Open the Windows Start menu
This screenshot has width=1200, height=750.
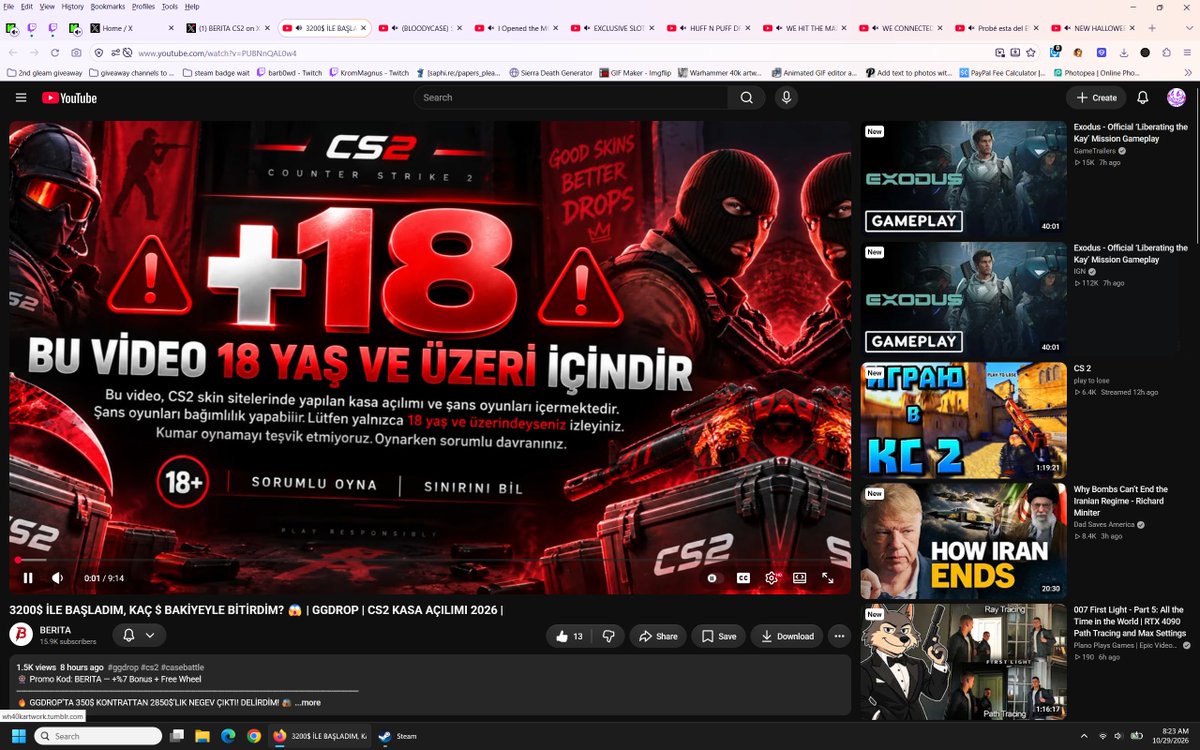click(x=17, y=736)
